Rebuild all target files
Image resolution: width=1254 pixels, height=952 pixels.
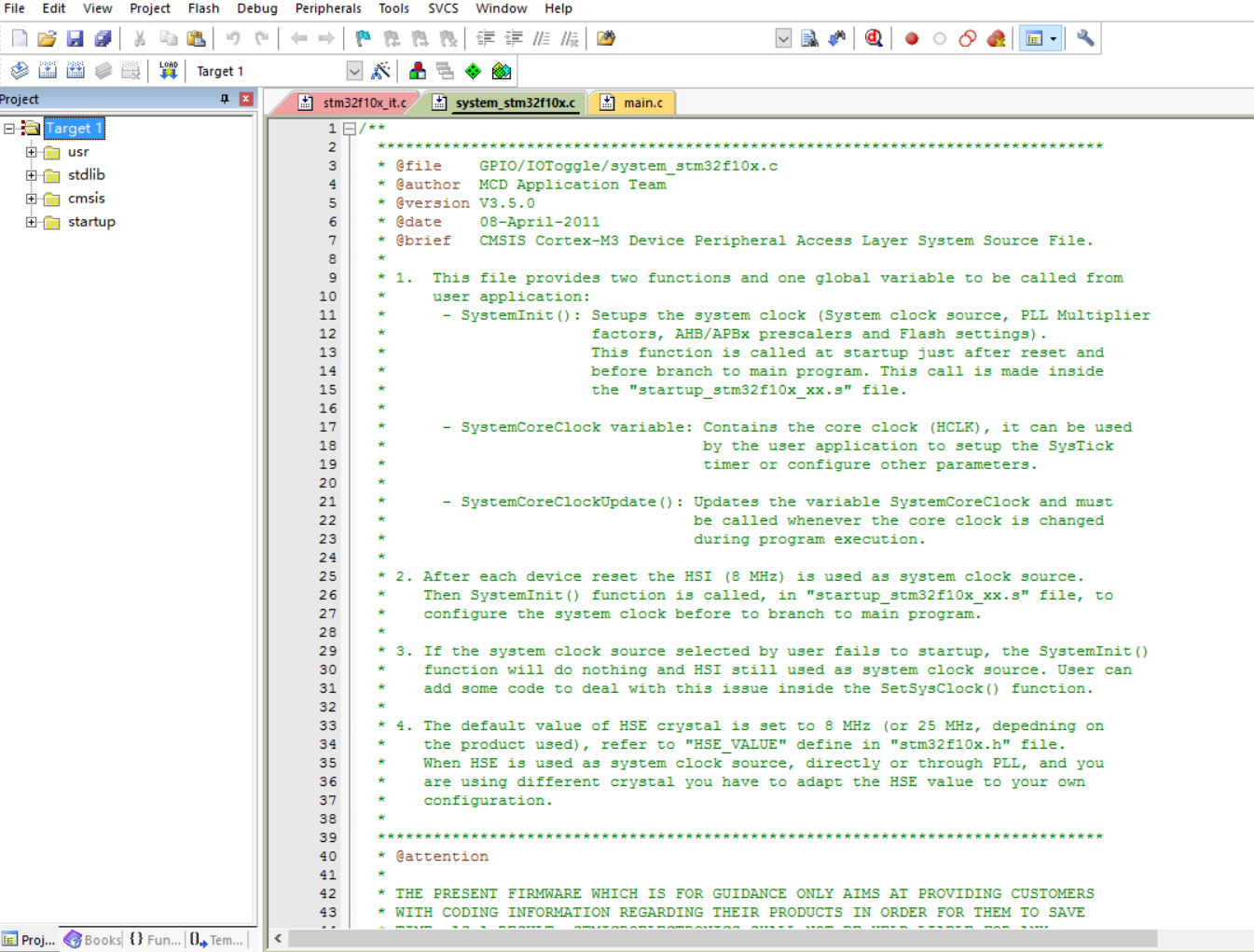76,71
